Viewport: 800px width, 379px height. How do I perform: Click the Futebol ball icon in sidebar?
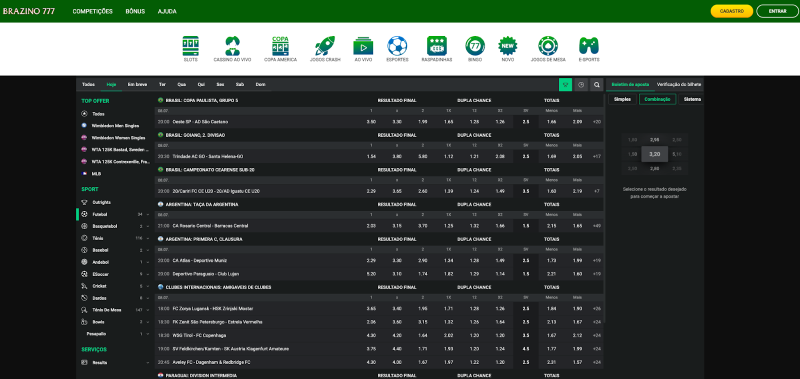coord(84,214)
